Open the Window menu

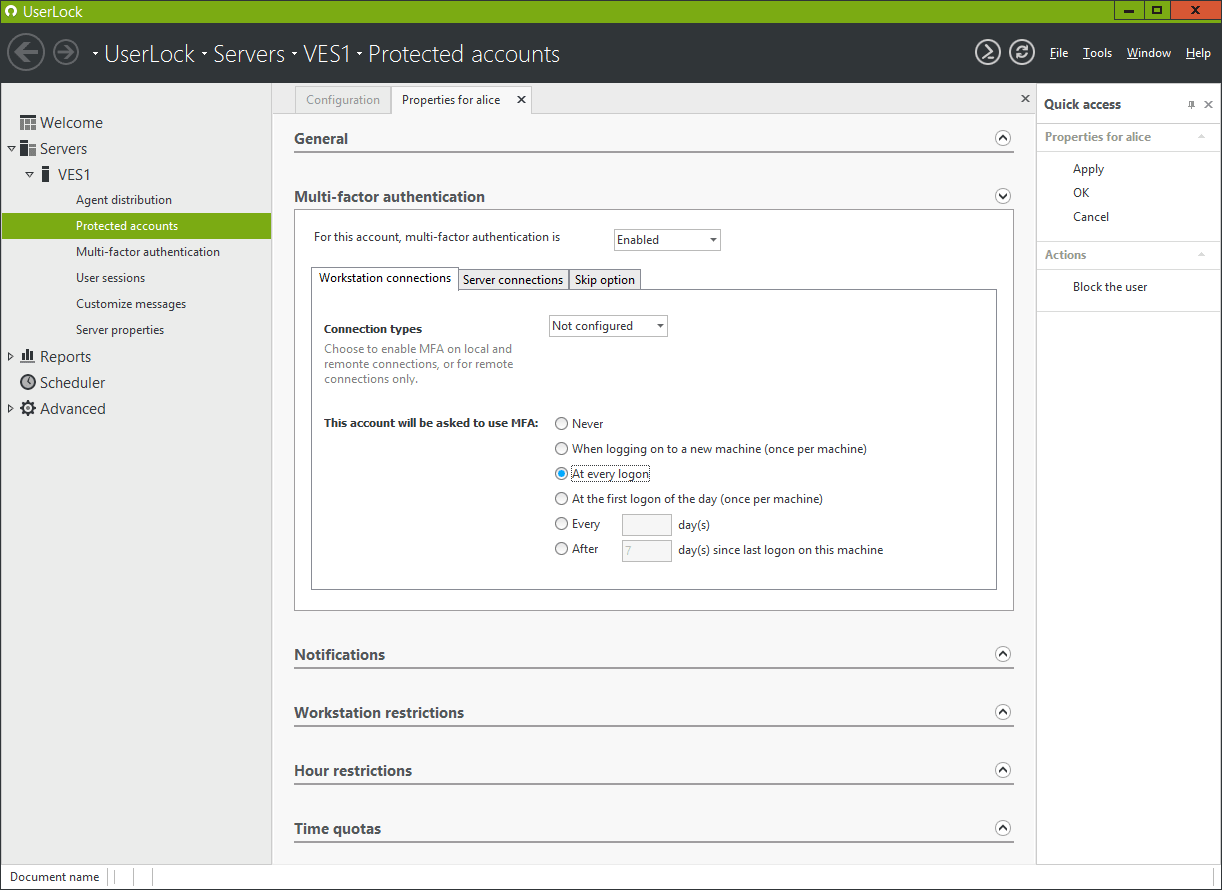(1148, 53)
